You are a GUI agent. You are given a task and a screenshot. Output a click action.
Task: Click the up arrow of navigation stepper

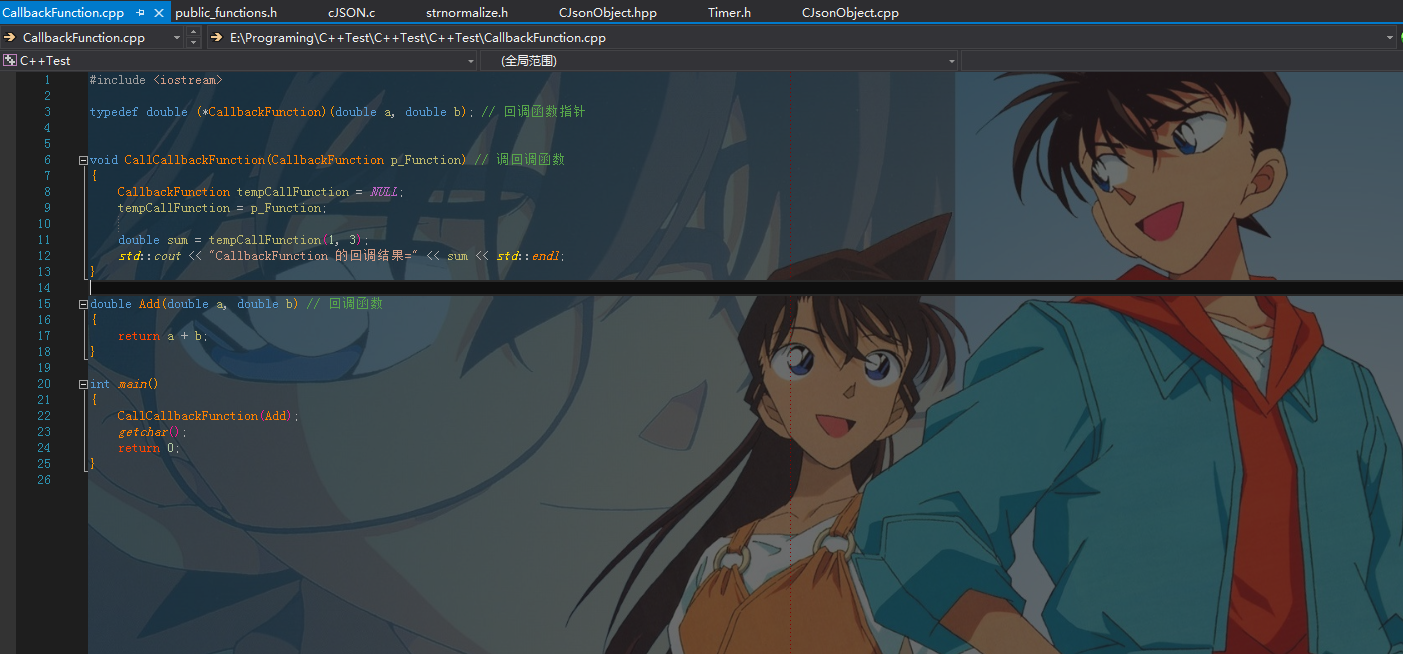click(194, 33)
